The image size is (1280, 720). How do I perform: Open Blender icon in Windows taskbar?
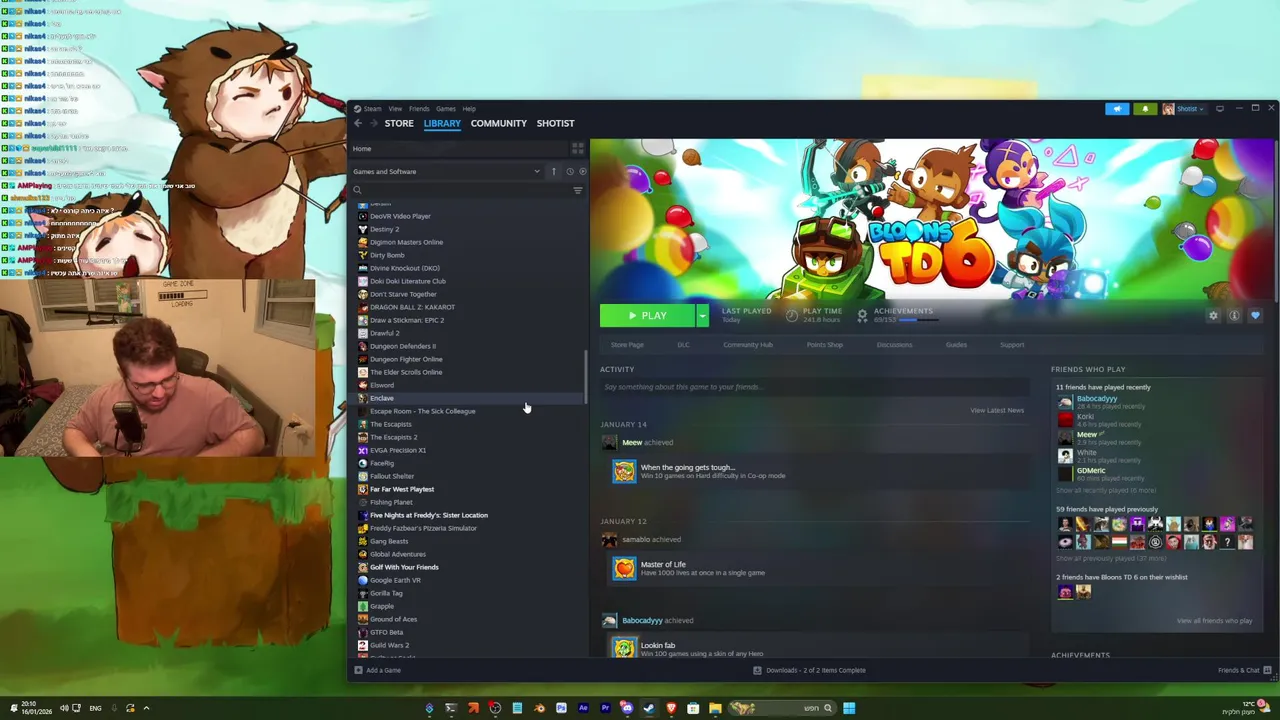[x=539, y=708]
